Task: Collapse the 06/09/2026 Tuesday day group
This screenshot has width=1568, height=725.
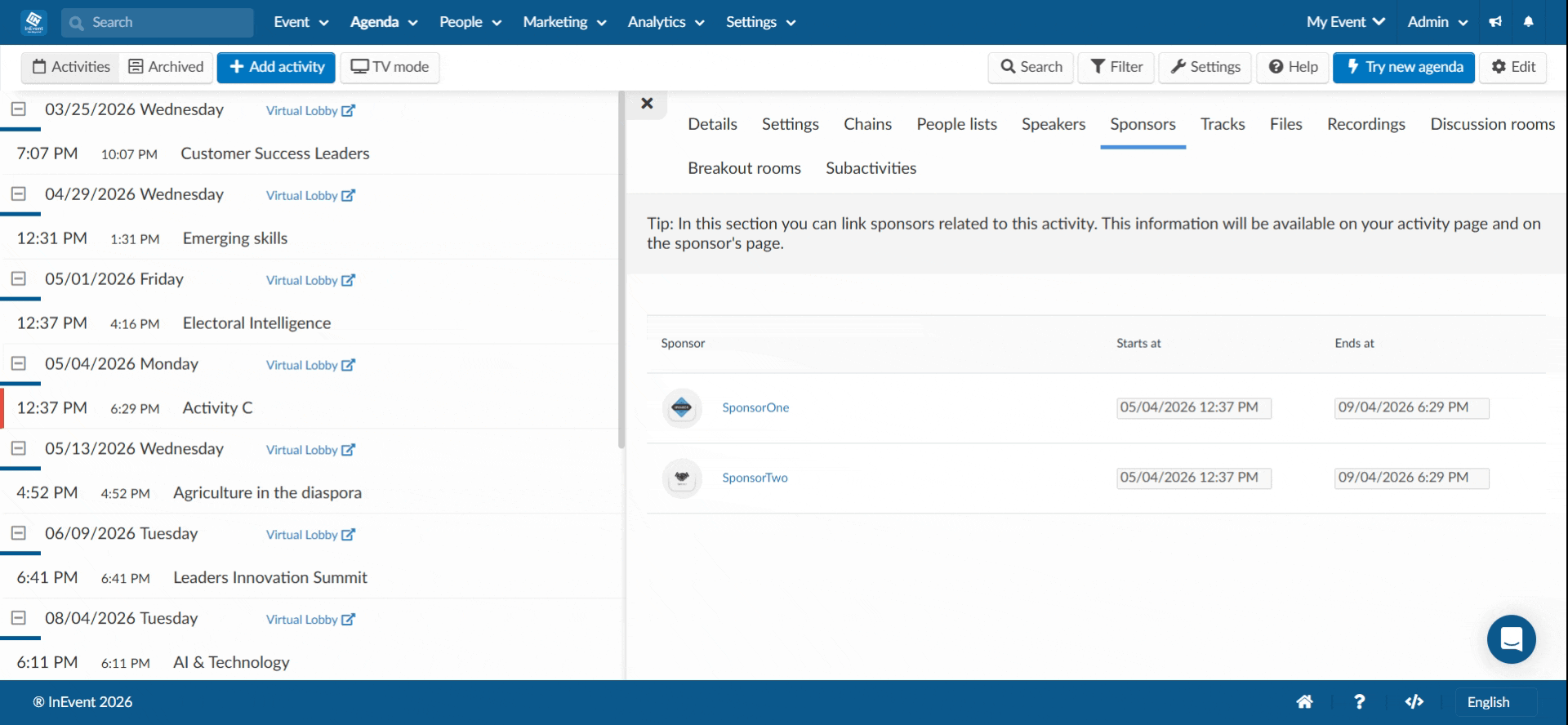Action: click(x=19, y=533)
